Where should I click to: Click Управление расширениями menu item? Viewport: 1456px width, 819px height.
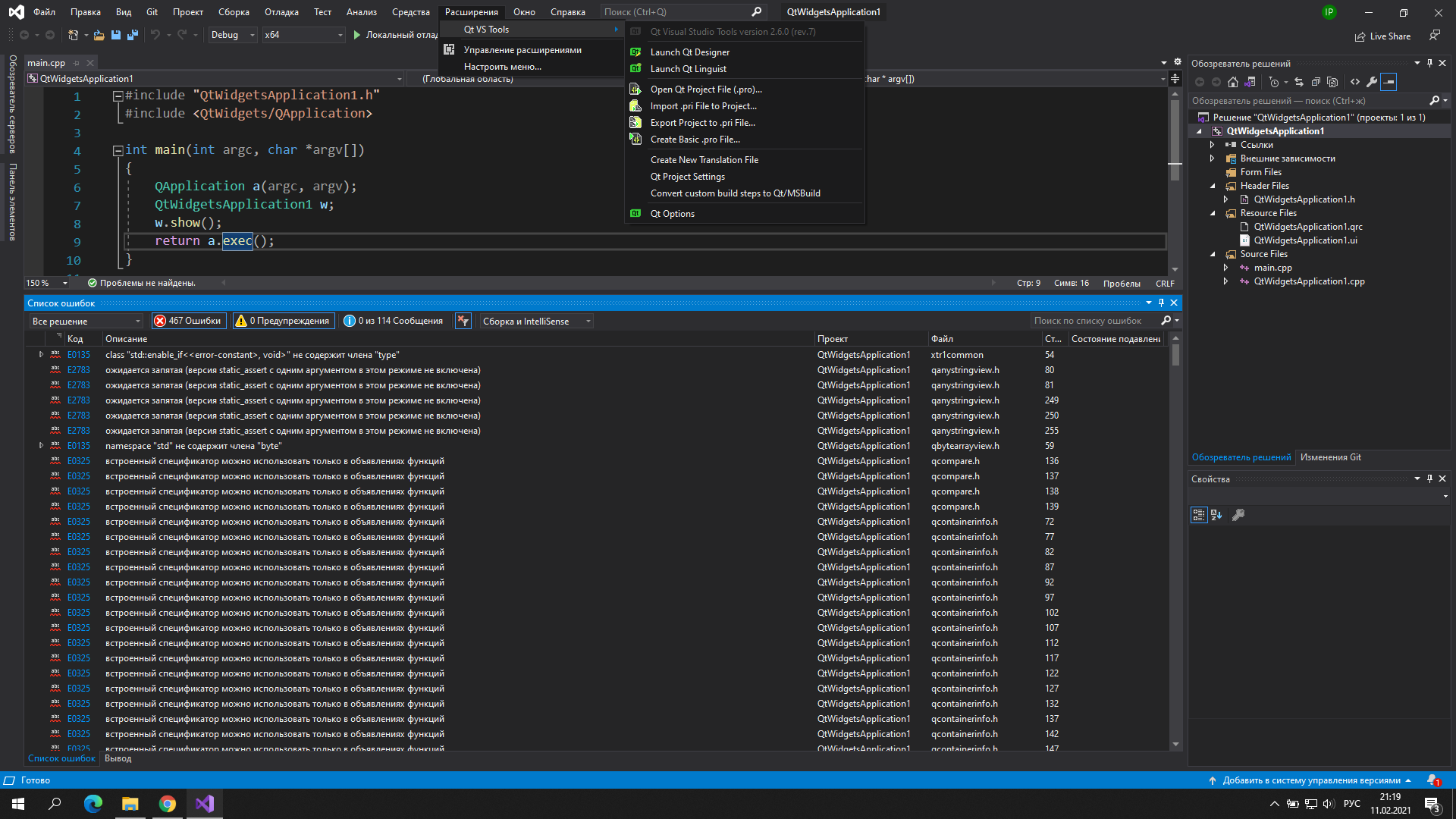pyautogui.click(x=522, y=50)
